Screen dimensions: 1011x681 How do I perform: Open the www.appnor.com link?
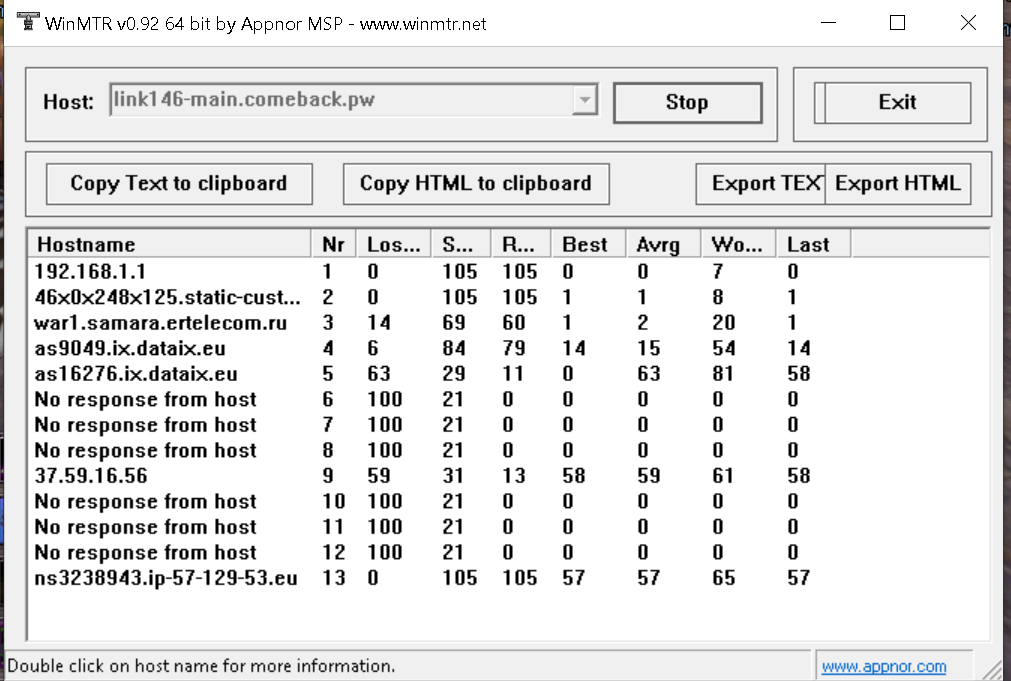pyautogui.click(x=883, y=666)
